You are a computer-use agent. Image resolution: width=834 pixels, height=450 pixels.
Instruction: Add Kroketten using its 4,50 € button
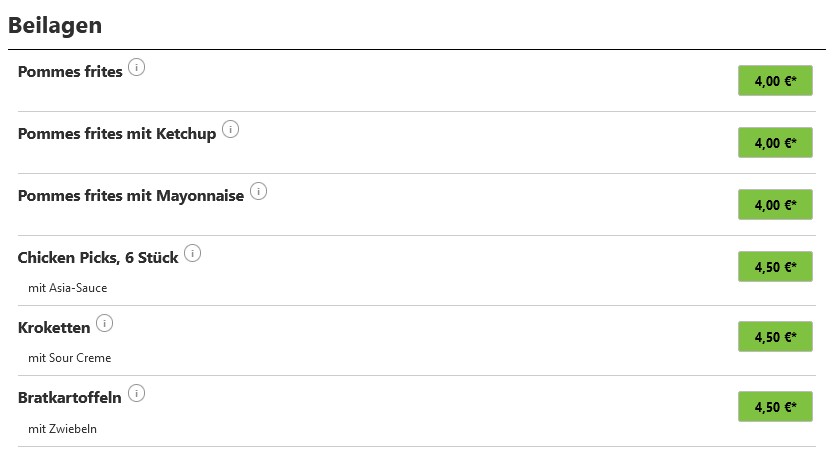point(775,337)
